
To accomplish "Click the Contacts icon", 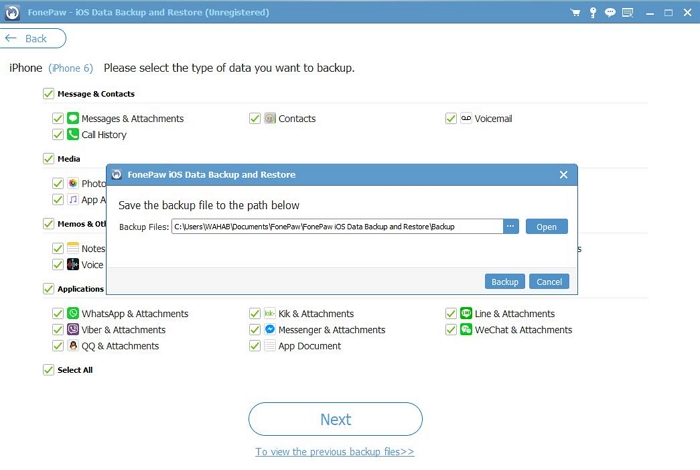I will 270,118.
